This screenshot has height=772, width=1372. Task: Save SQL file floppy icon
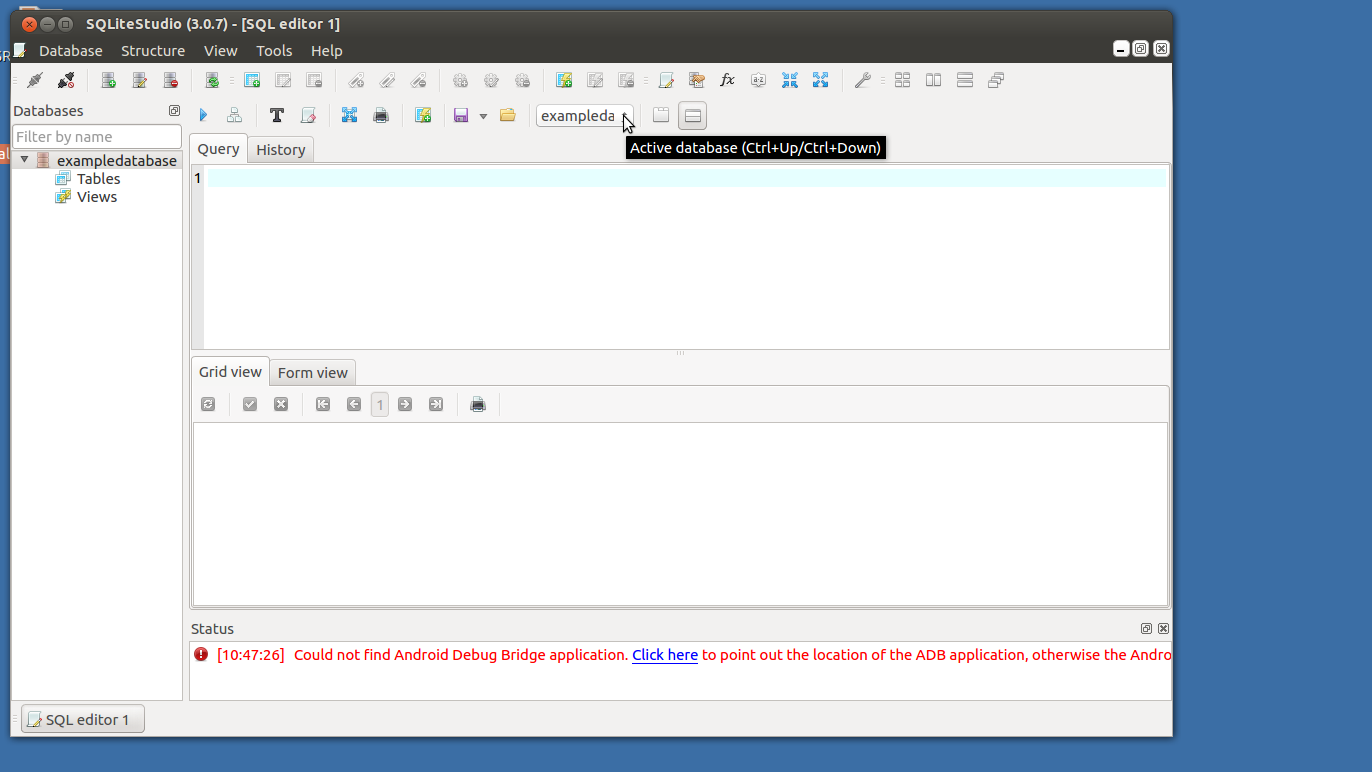(461, 116)
